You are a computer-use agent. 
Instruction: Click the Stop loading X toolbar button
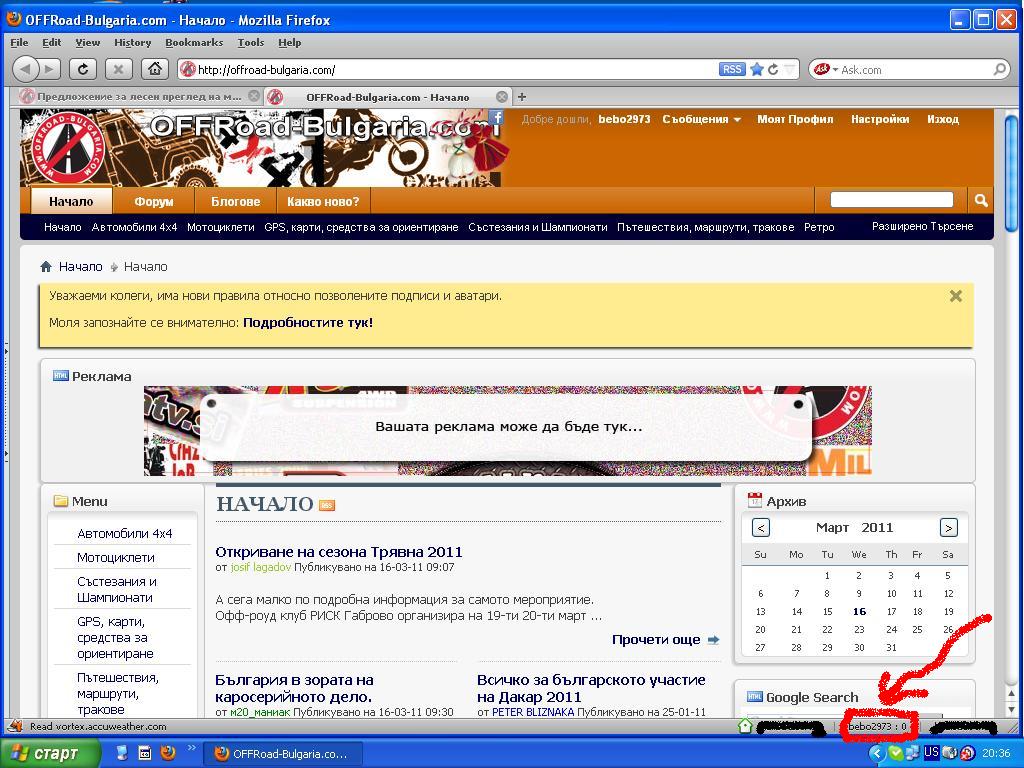point(118,69)
